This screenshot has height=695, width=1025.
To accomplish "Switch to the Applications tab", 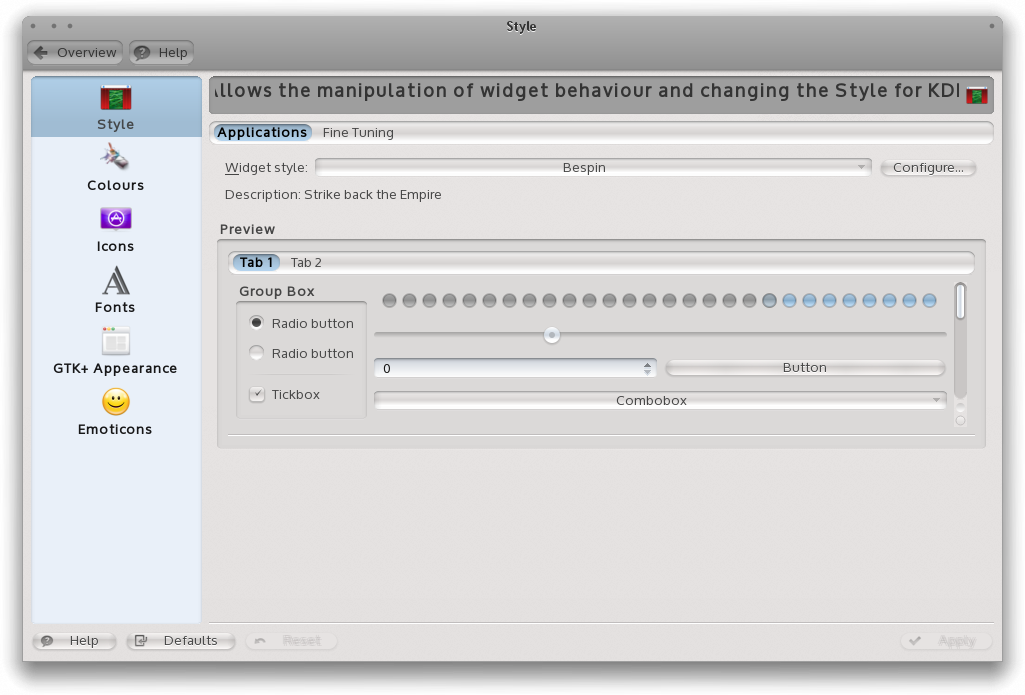I will [261, 133].
